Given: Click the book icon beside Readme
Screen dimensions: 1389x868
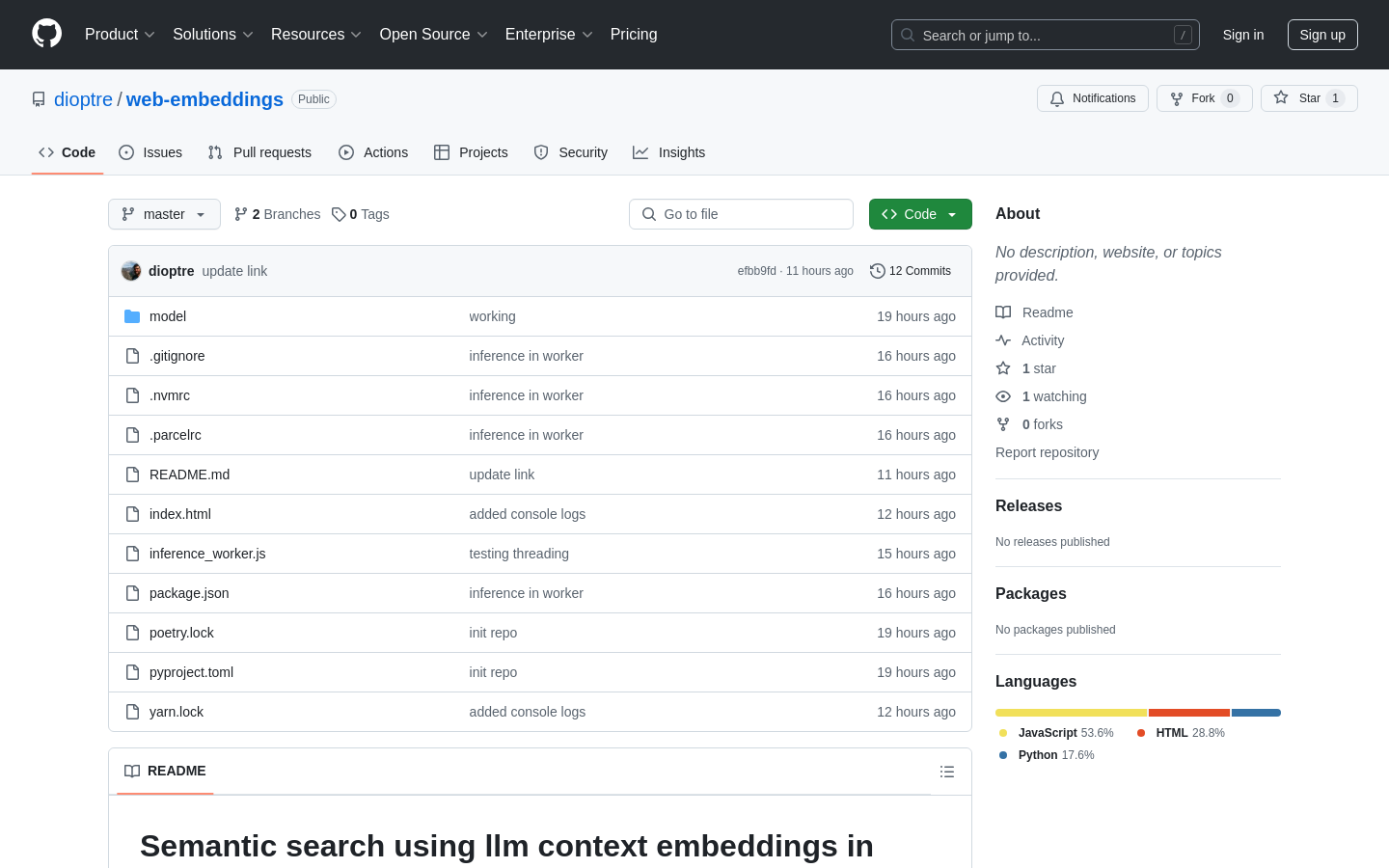Looking at the screenshot, I should click(x=1003, y=312).
